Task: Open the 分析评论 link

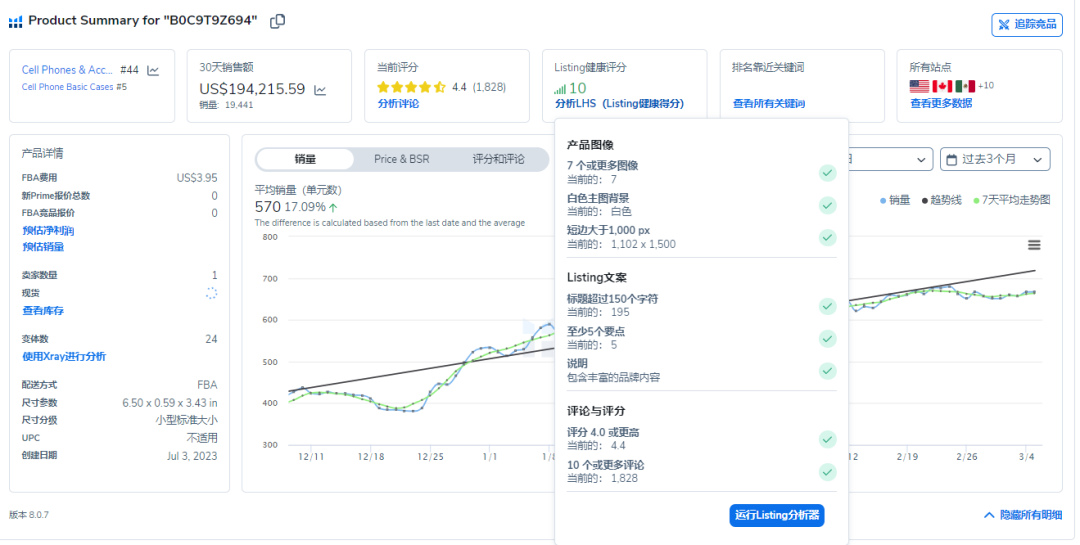Action: (x=398, y=104)
